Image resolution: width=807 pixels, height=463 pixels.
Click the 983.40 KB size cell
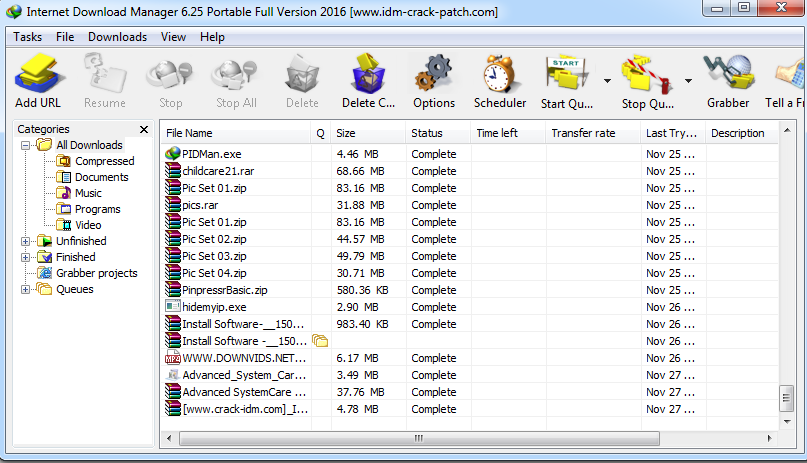click(362, 324)
